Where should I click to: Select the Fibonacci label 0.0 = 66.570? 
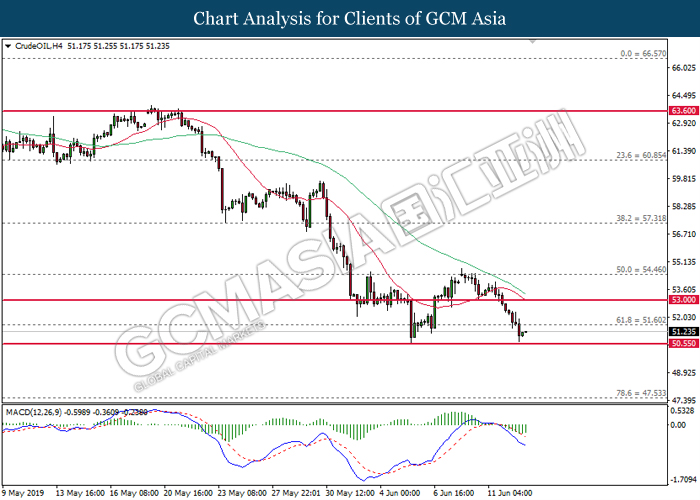pos(643,54)
